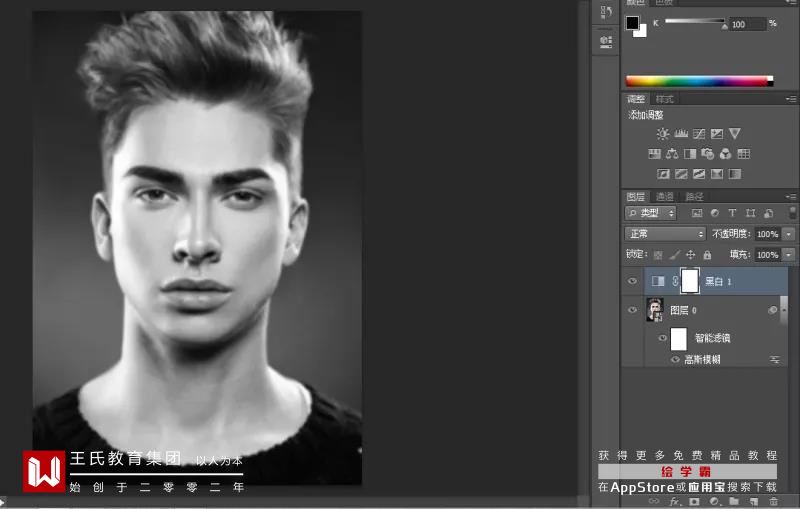This screenshot has width=800, height=509.
Task: Open the 不透明度 slider arrow
Action: coord(789,234)
